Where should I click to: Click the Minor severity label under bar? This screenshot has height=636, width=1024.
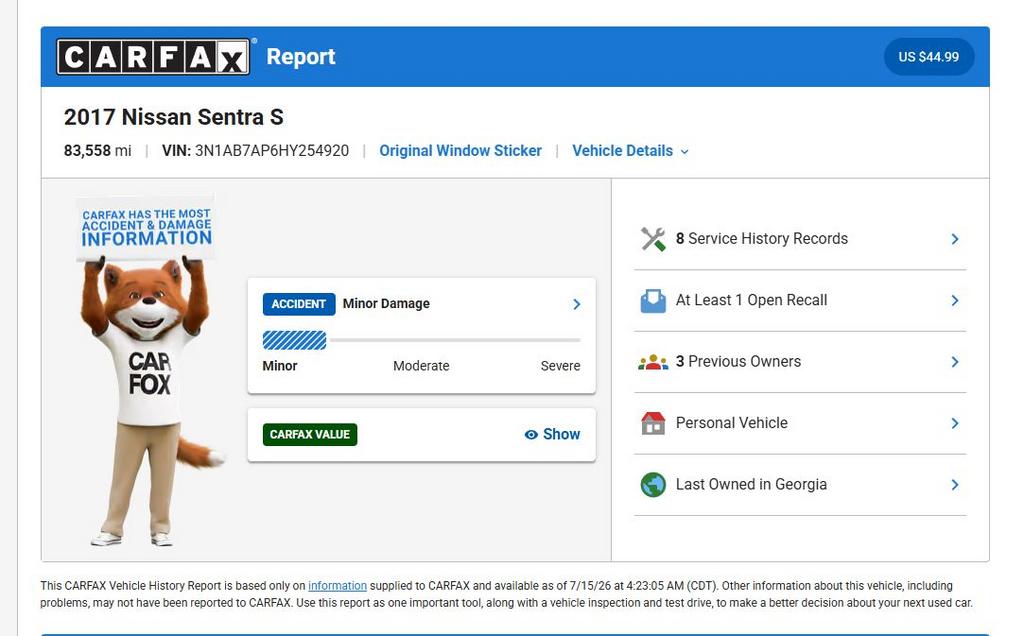click(280, 366)
